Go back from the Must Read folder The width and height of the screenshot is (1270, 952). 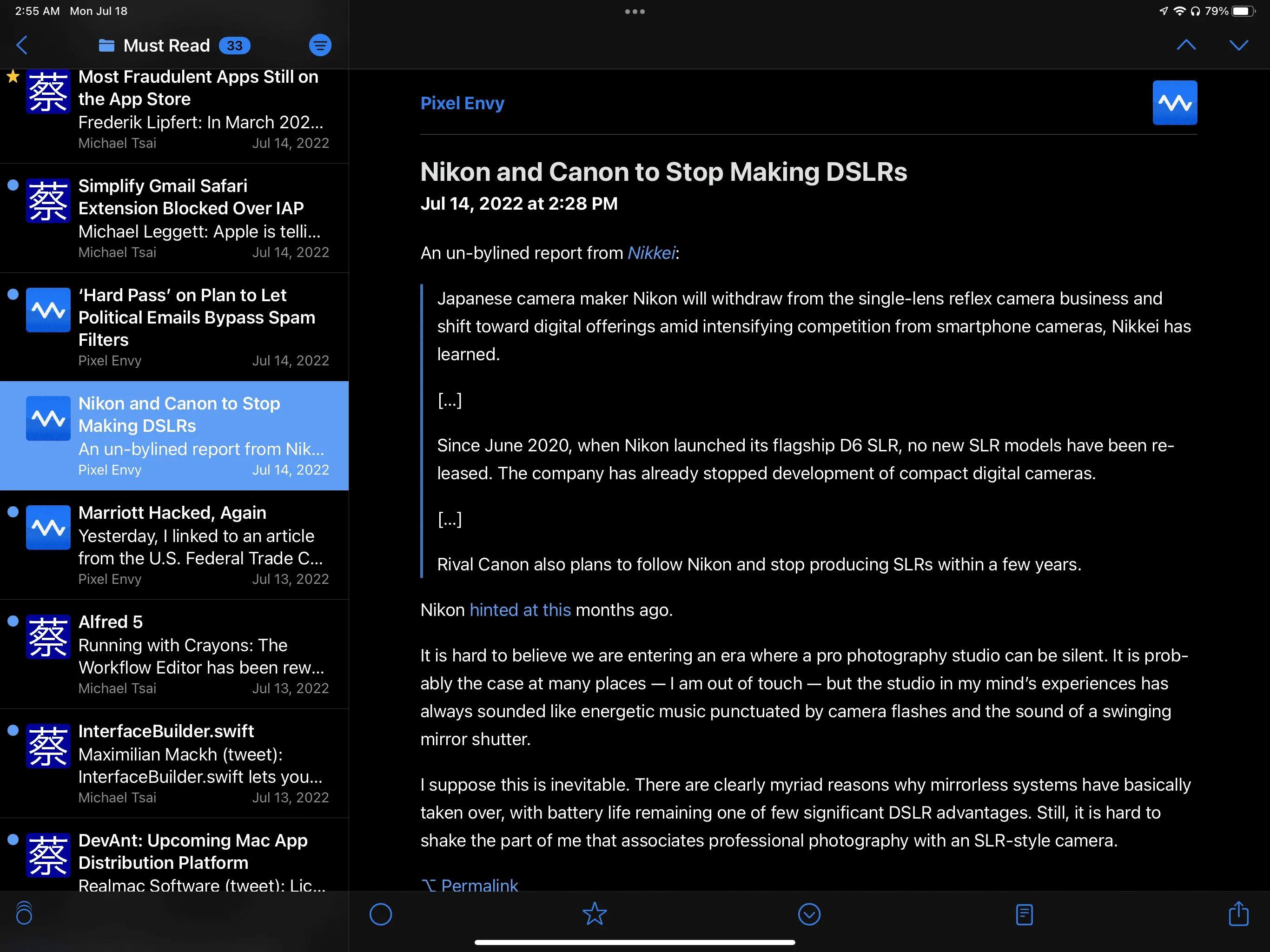[x=22, y=46]
